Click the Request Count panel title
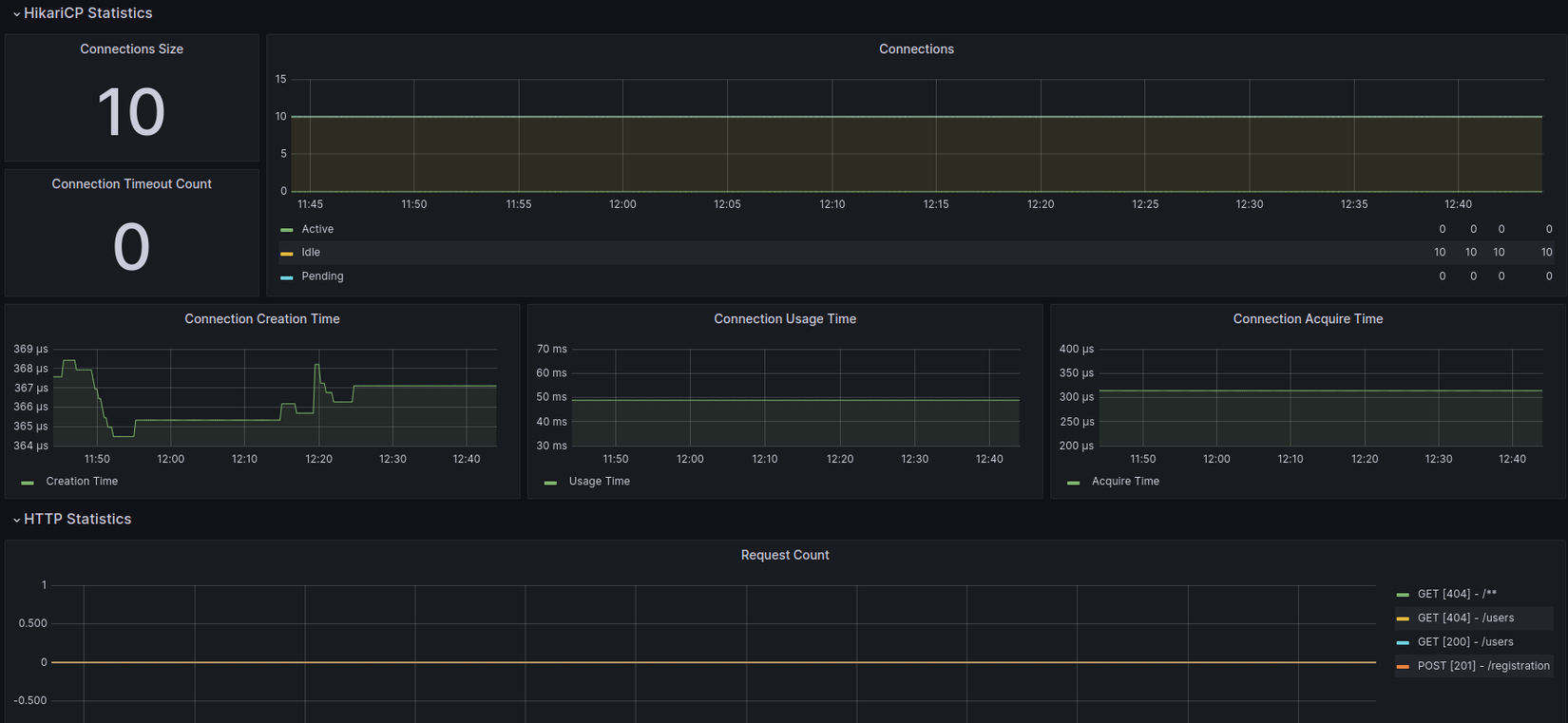 pos(784,555)
